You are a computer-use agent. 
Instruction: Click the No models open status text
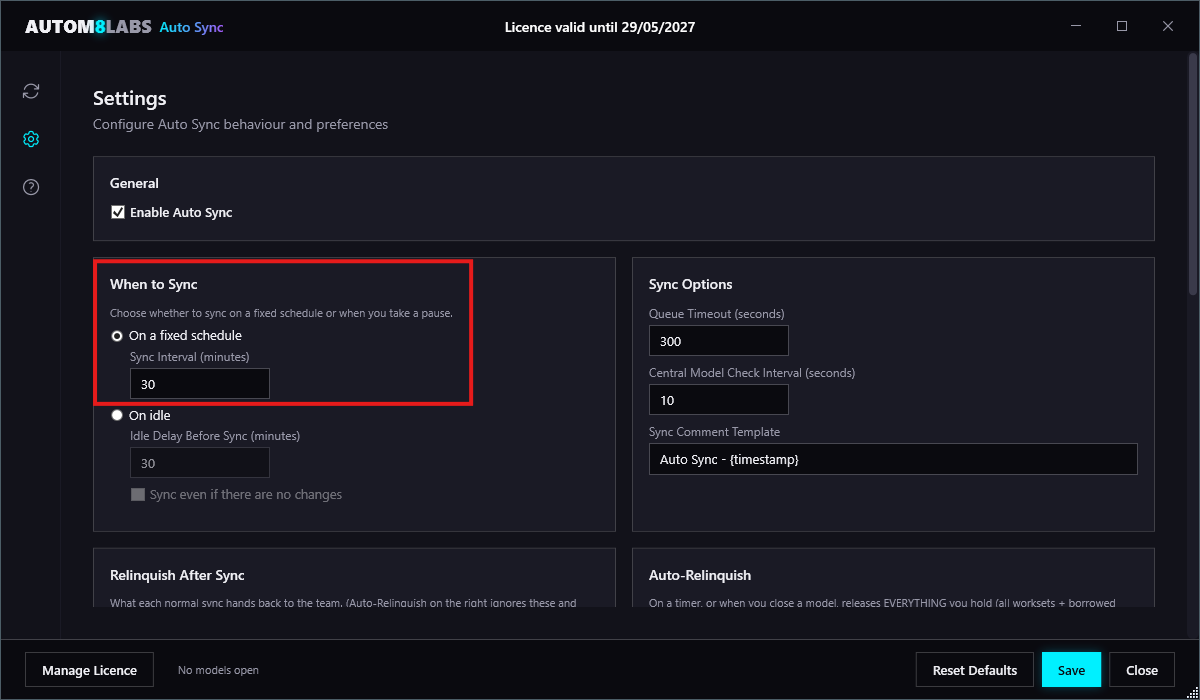pyautogui.click(x=218, y=670)
